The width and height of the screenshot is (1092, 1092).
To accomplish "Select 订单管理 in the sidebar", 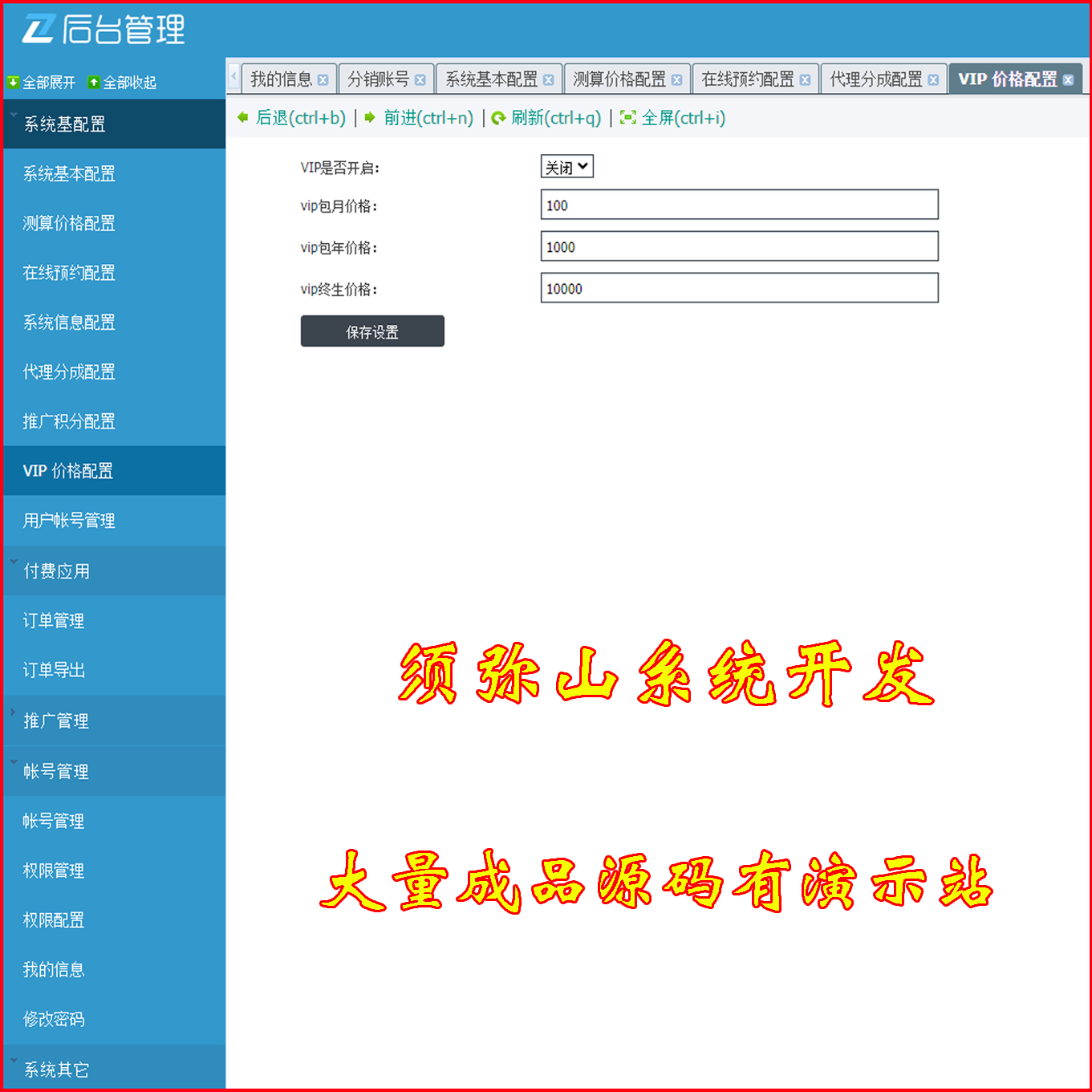I will click(51, 620).
